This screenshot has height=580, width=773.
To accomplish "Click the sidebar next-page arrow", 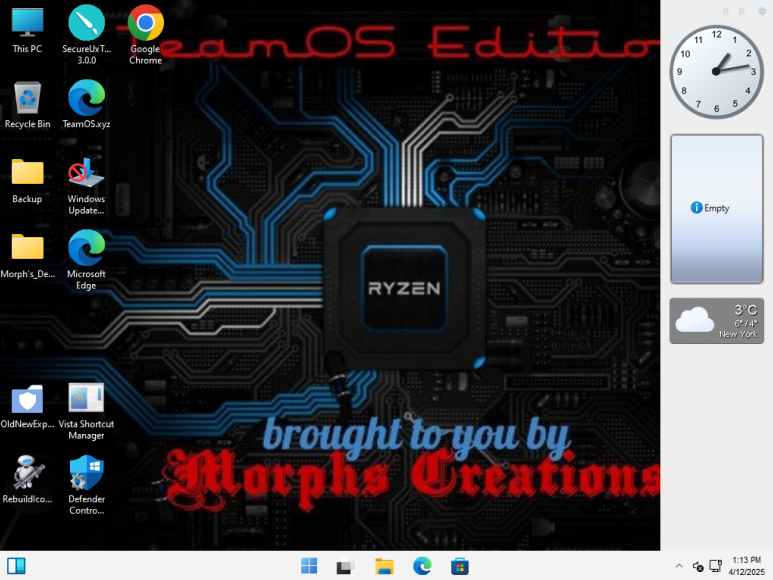I will [x=741, y=11].
